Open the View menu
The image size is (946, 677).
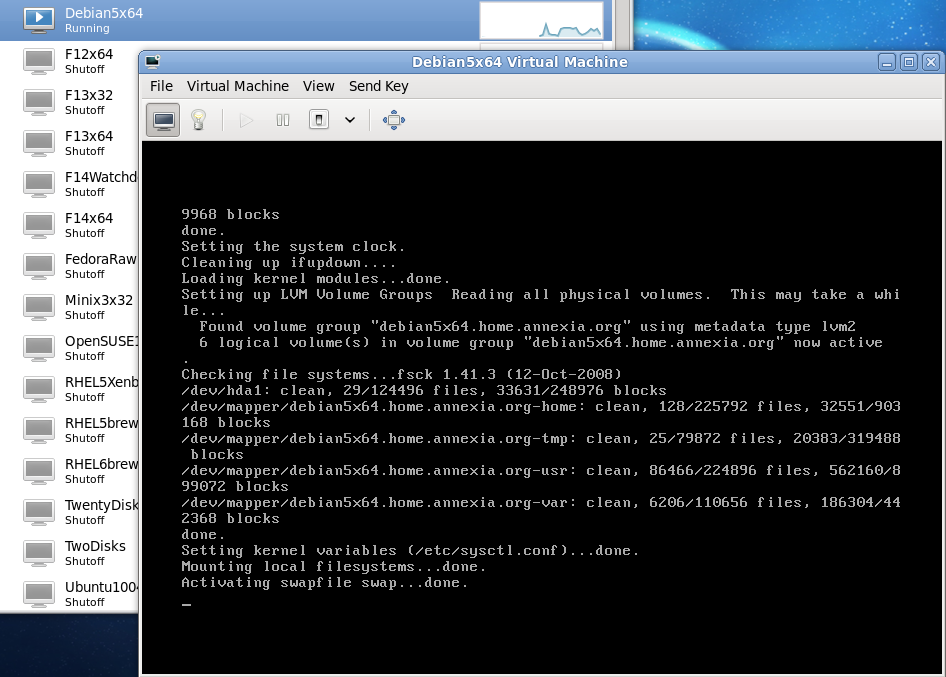click(x=319, y=86)
